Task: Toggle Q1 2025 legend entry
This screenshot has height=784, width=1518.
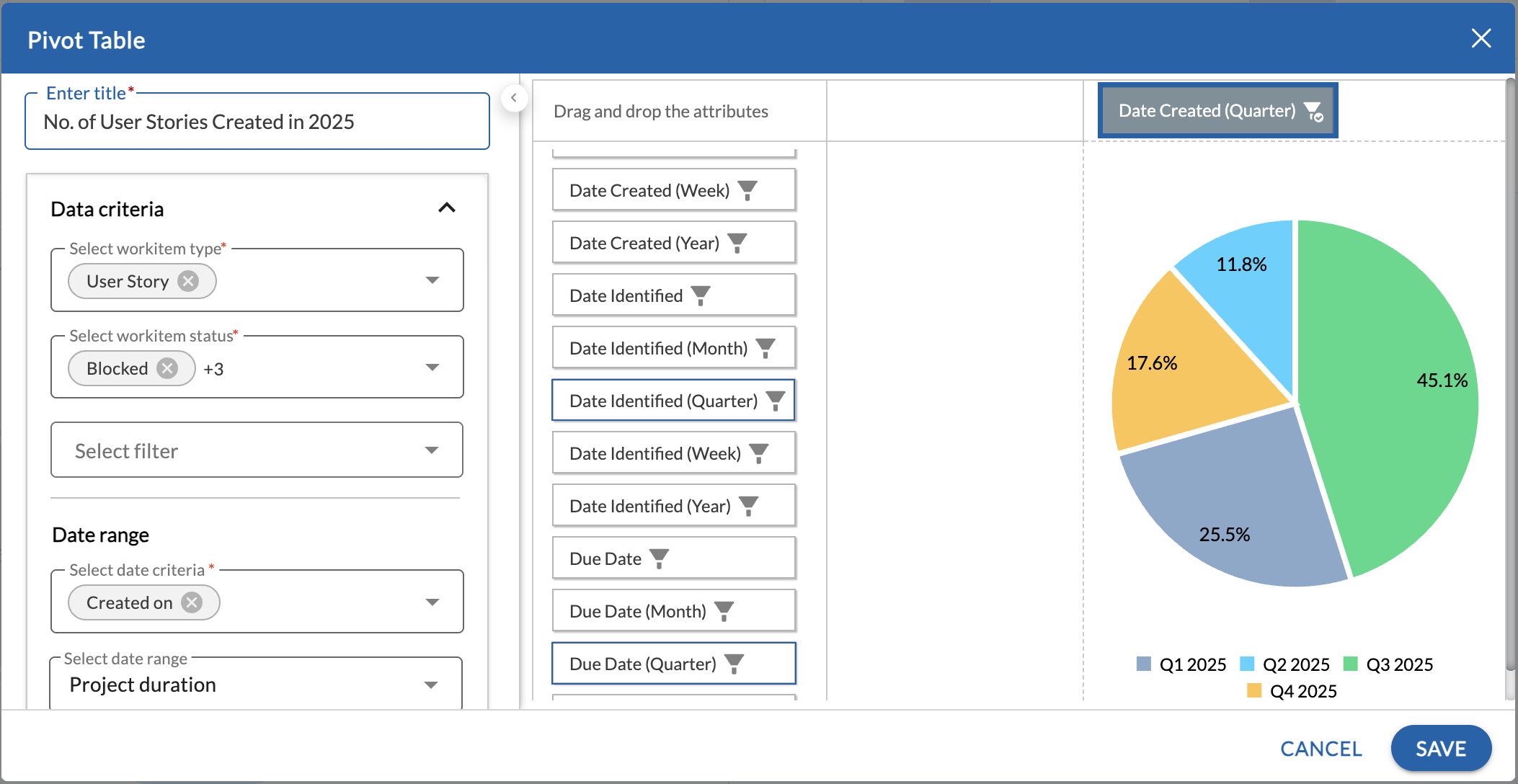Action: coord(1182,664)
